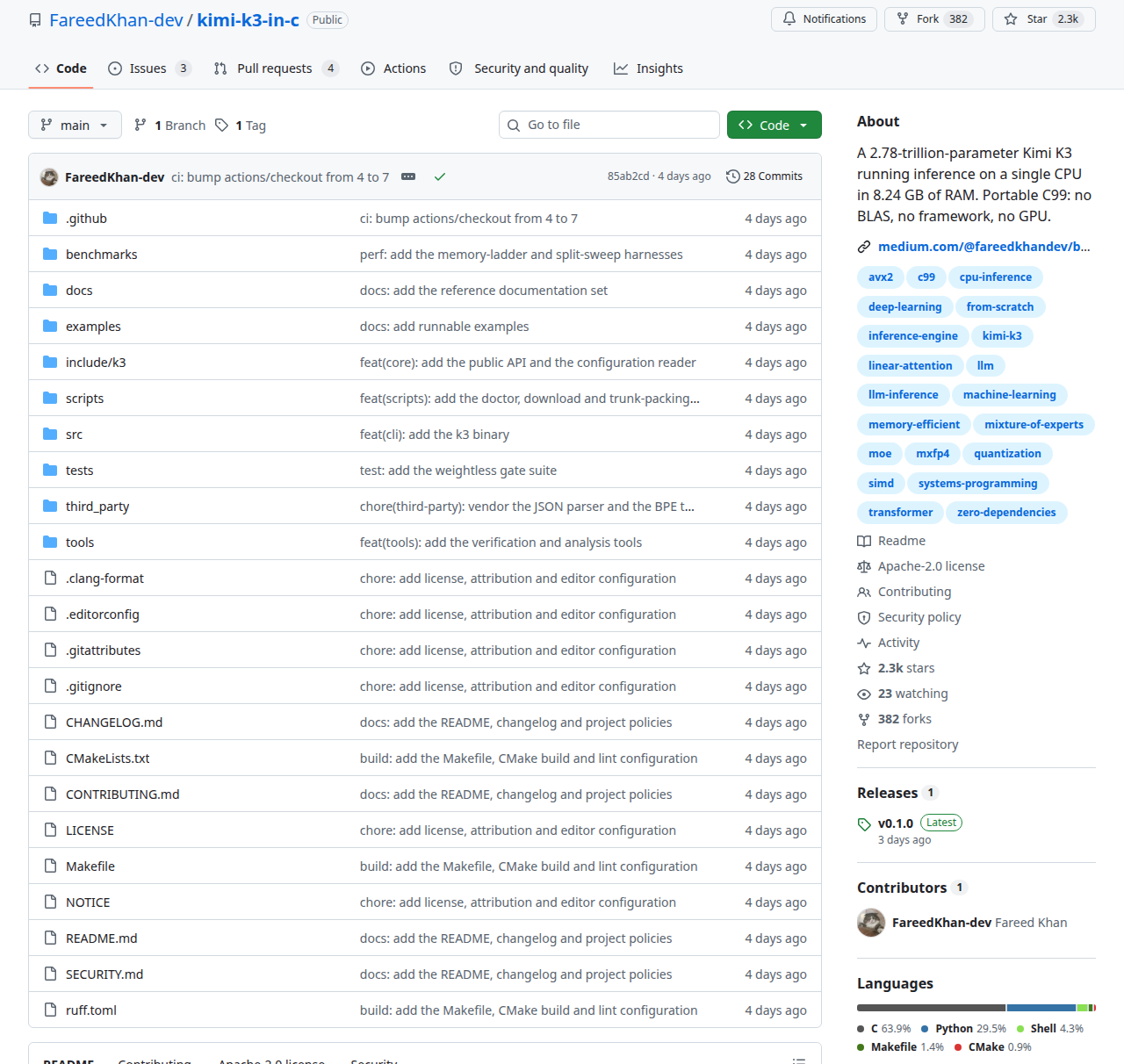Open the green Code dropdown button

click(774, 125)
